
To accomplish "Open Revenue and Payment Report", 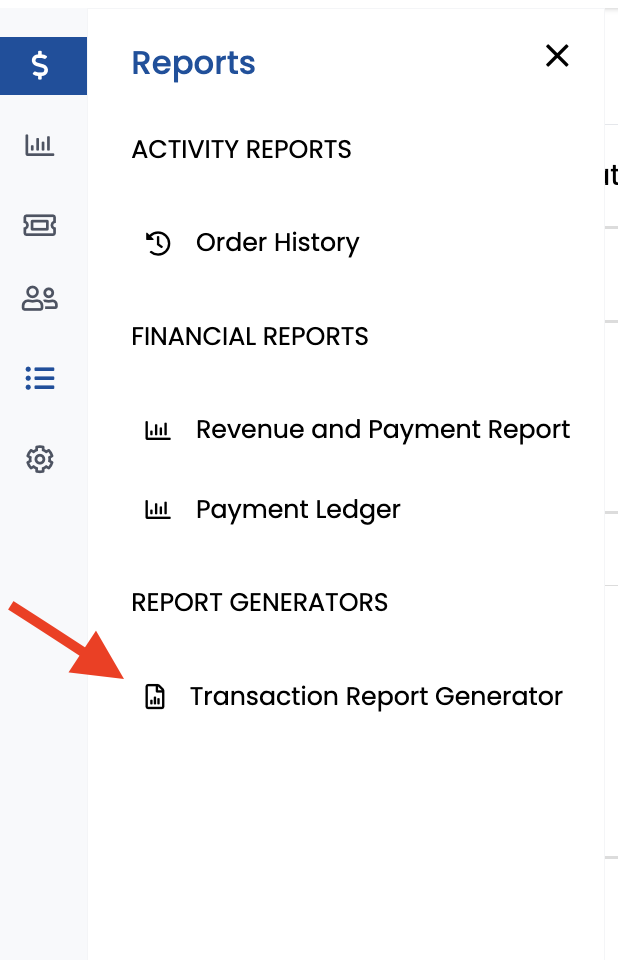I will [x=383, y=430].
